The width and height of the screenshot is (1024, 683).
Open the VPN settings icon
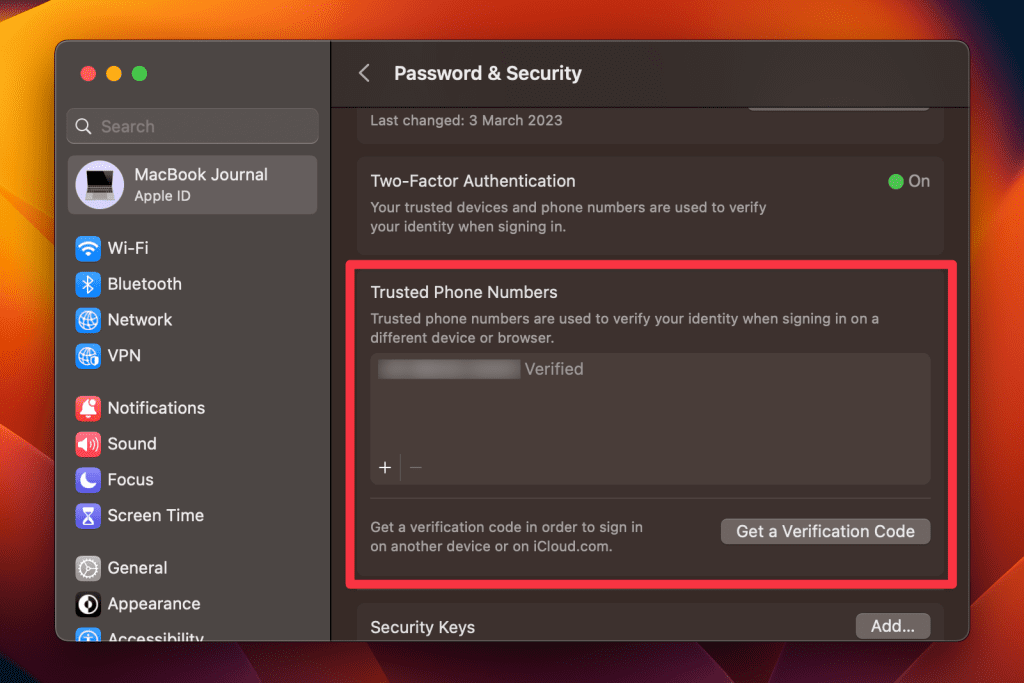tap(88, 356)
